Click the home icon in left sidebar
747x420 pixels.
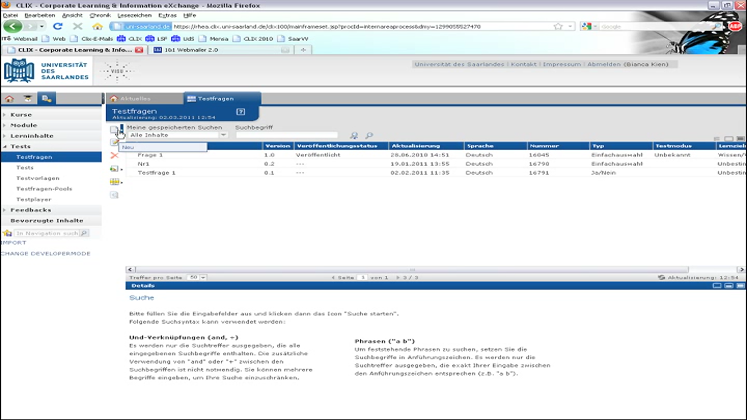pos(9,98)
